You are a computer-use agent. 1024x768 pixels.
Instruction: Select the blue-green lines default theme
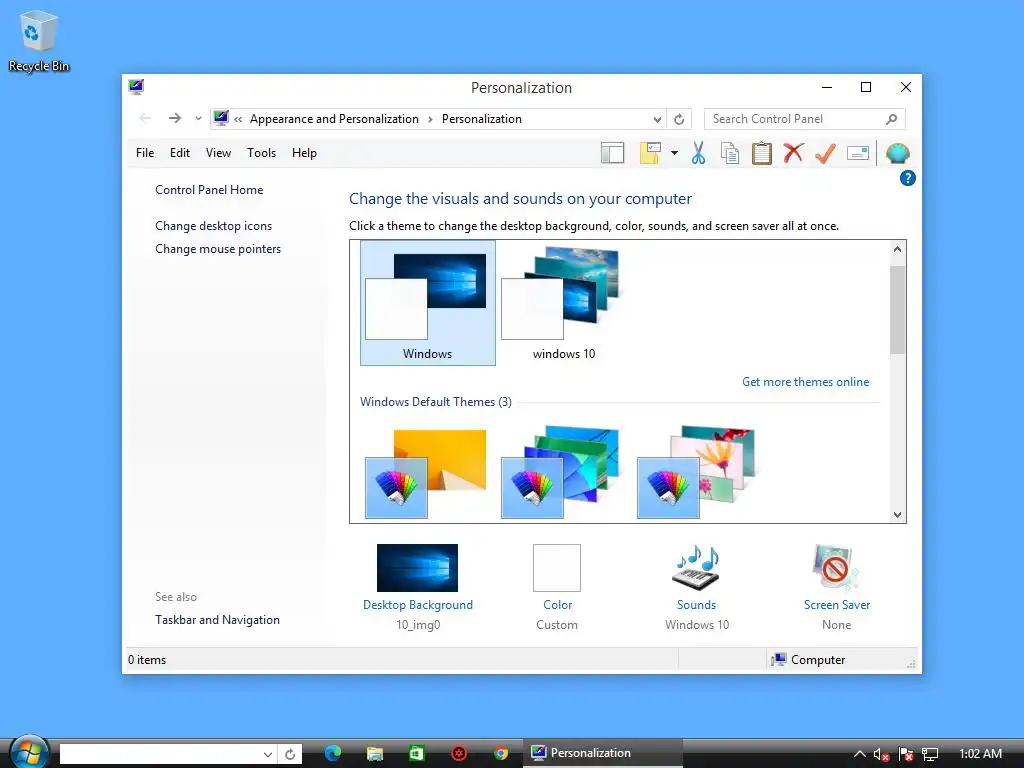(x=560, y=472)
